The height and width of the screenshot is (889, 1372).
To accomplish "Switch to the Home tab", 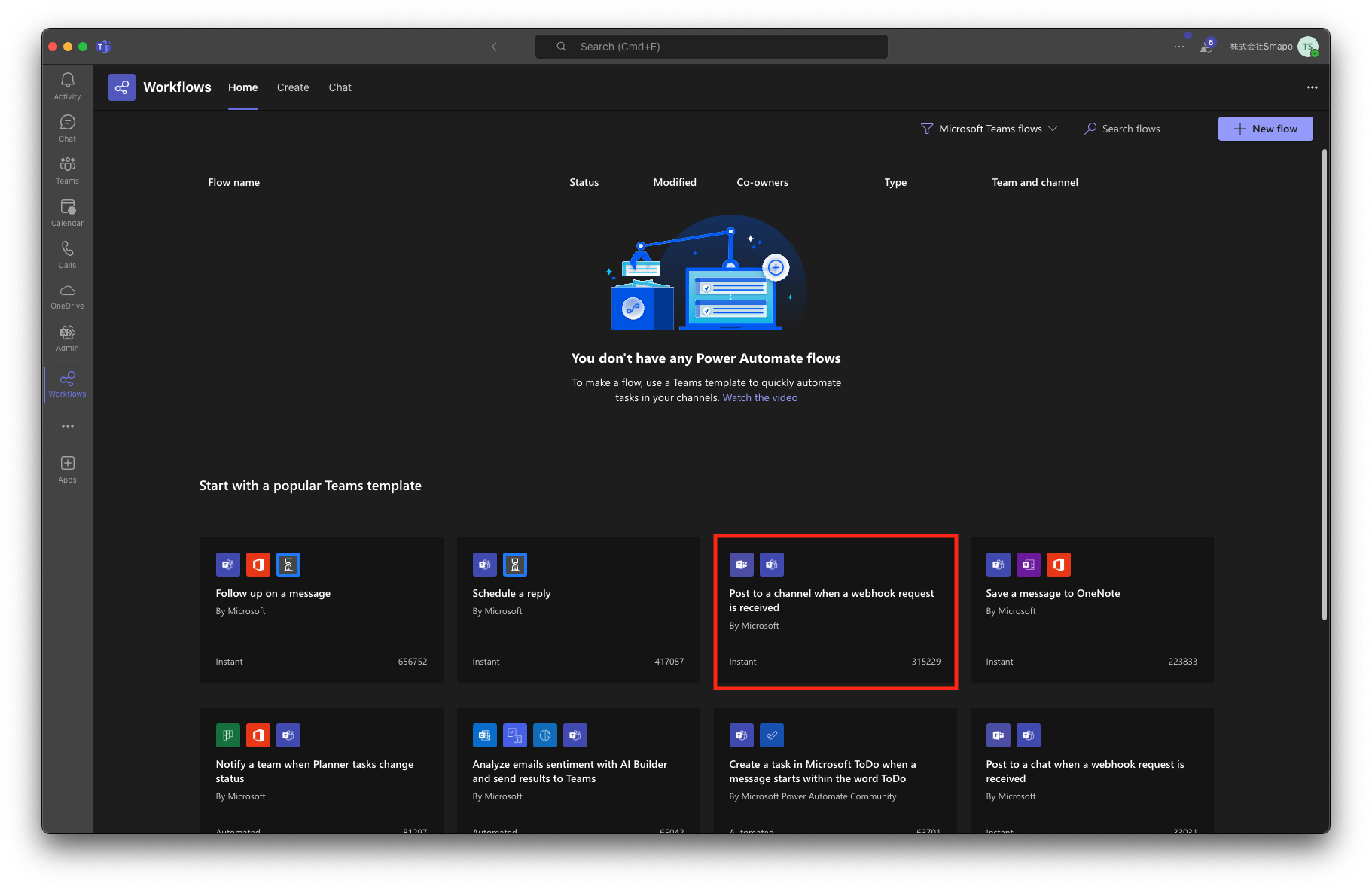I will [243, 87].
